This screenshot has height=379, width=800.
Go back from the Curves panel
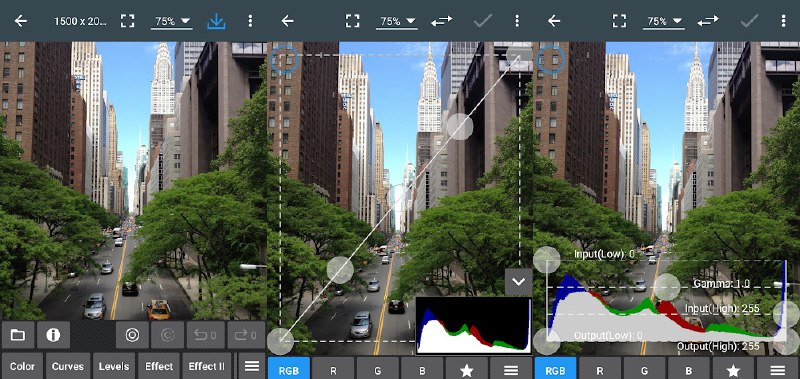pyautogui.click(x=288, y=21)
